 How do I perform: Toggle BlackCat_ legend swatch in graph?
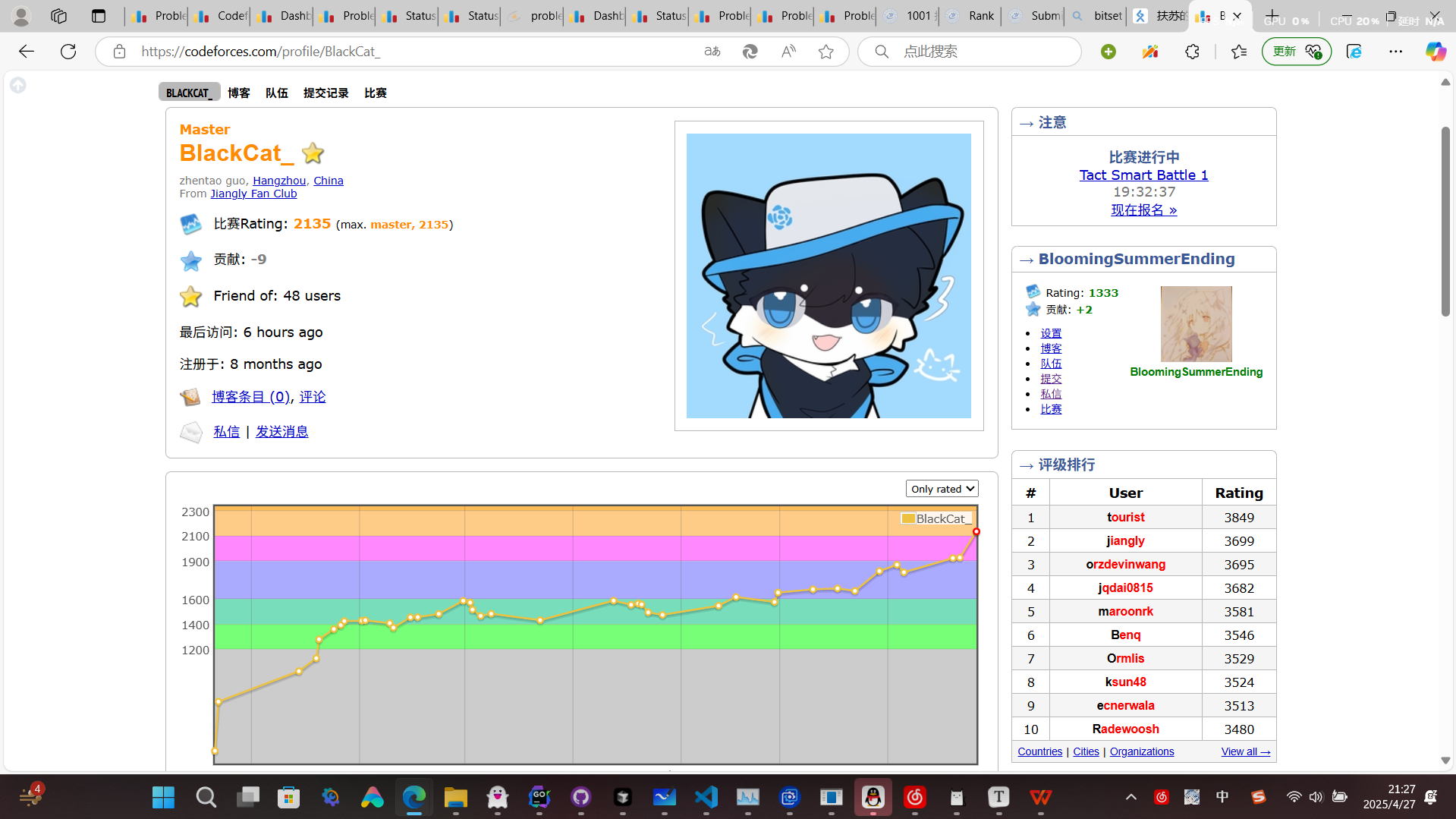(908, 519)
